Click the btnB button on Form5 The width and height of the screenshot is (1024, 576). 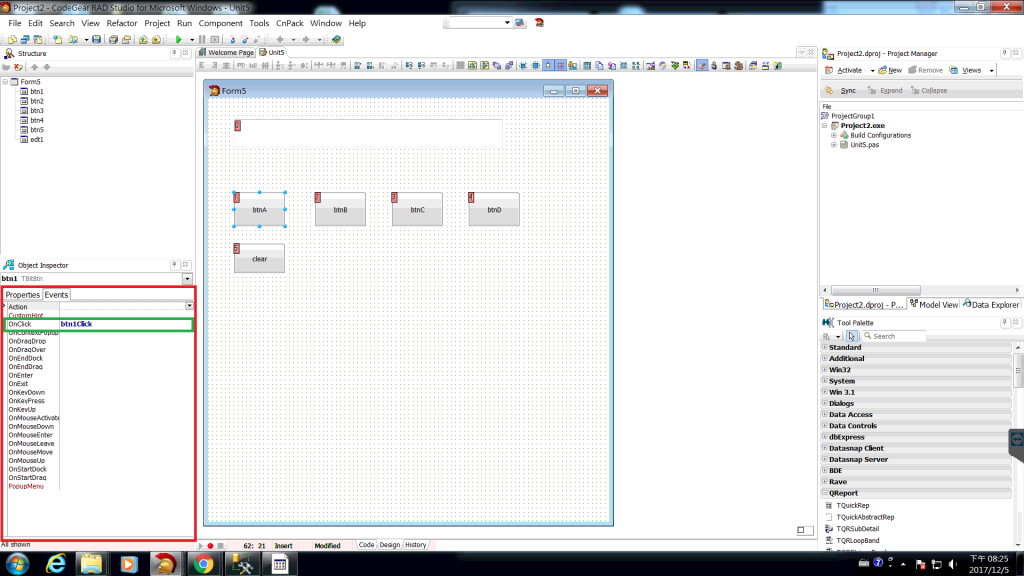(340, 210)
